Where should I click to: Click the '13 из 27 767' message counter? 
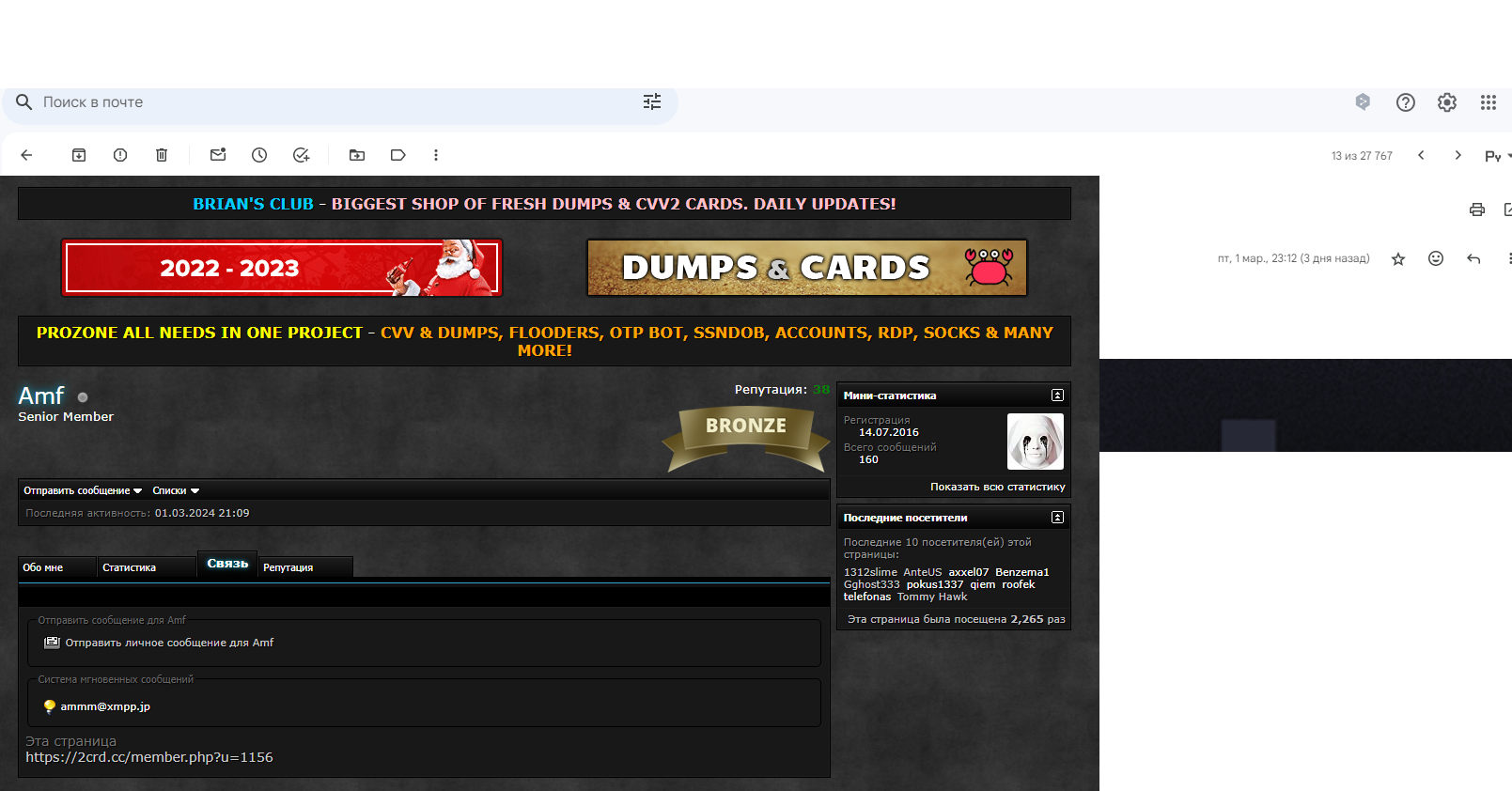tap(1362, 156)
